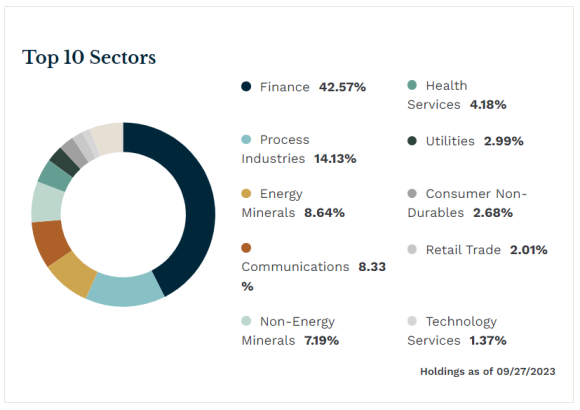580x410 pixels.
Task: Click the Consumer Non-Durables legend dot
Action: 412,194
